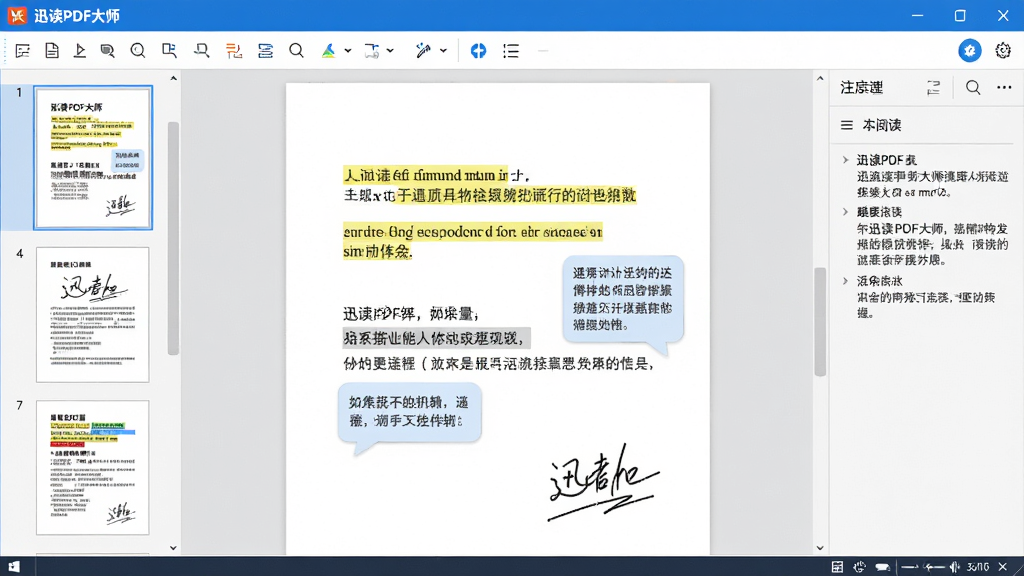Viewport: 1024px width, 576px height.
Task: Open the signature pen dropdown arrow
Action: point(443,50)
